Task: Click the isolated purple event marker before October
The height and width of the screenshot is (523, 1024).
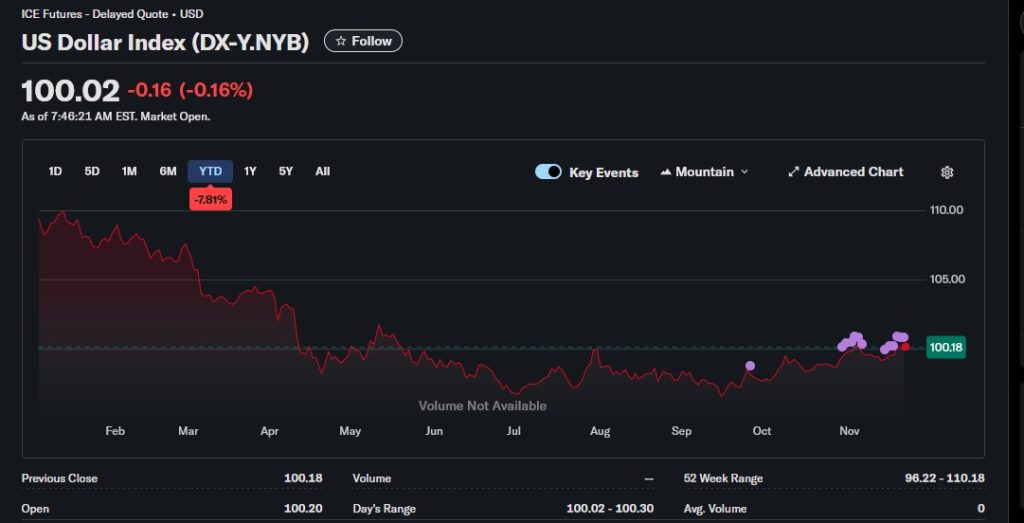Action: [x=750, y=366]
